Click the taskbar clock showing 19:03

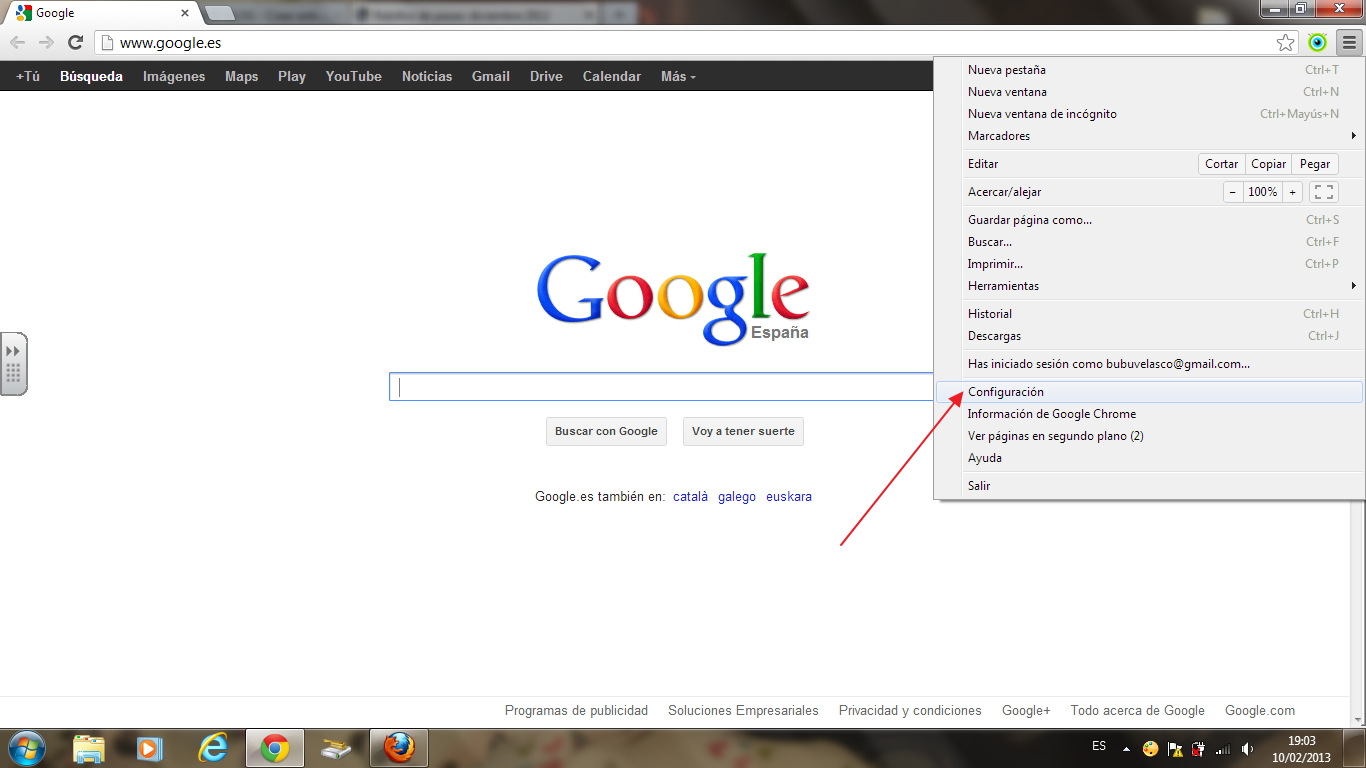coord(1301,749)
